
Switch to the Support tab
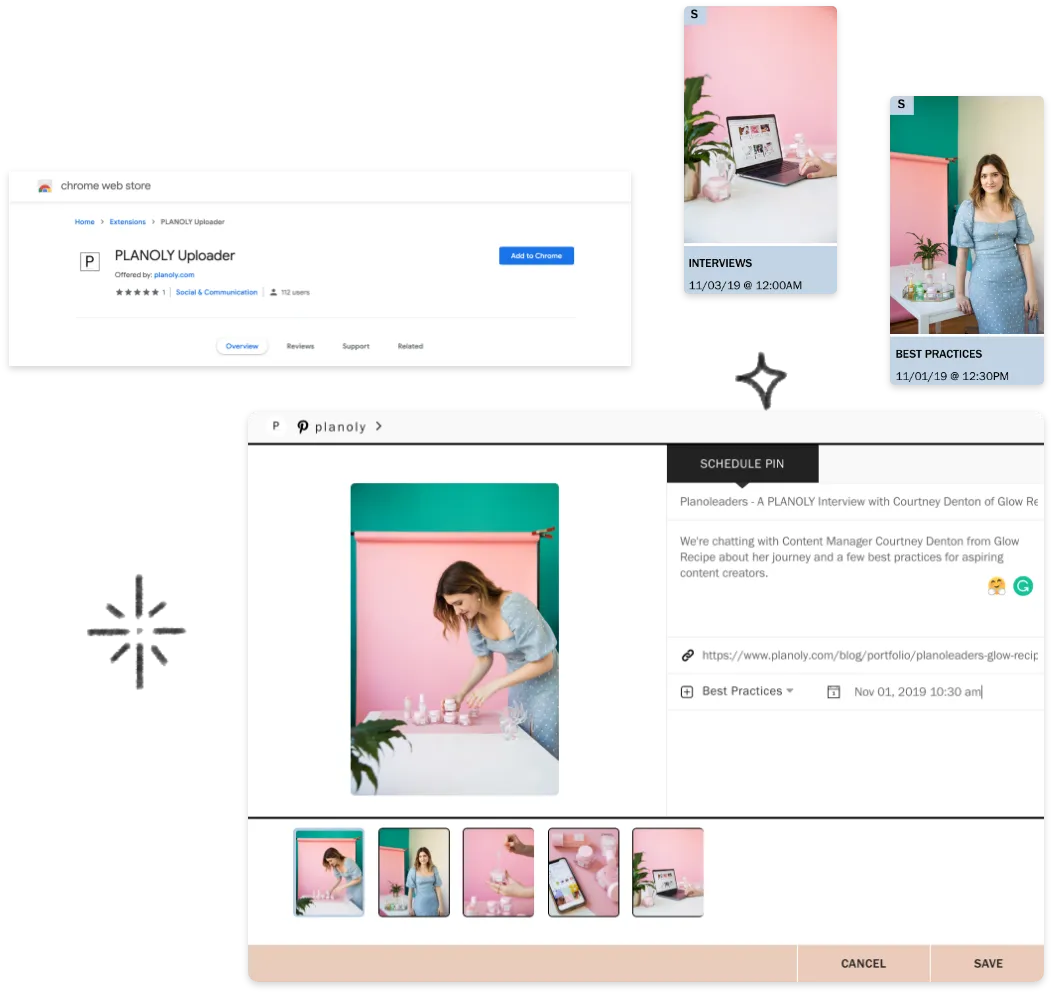tap(356, 347)
